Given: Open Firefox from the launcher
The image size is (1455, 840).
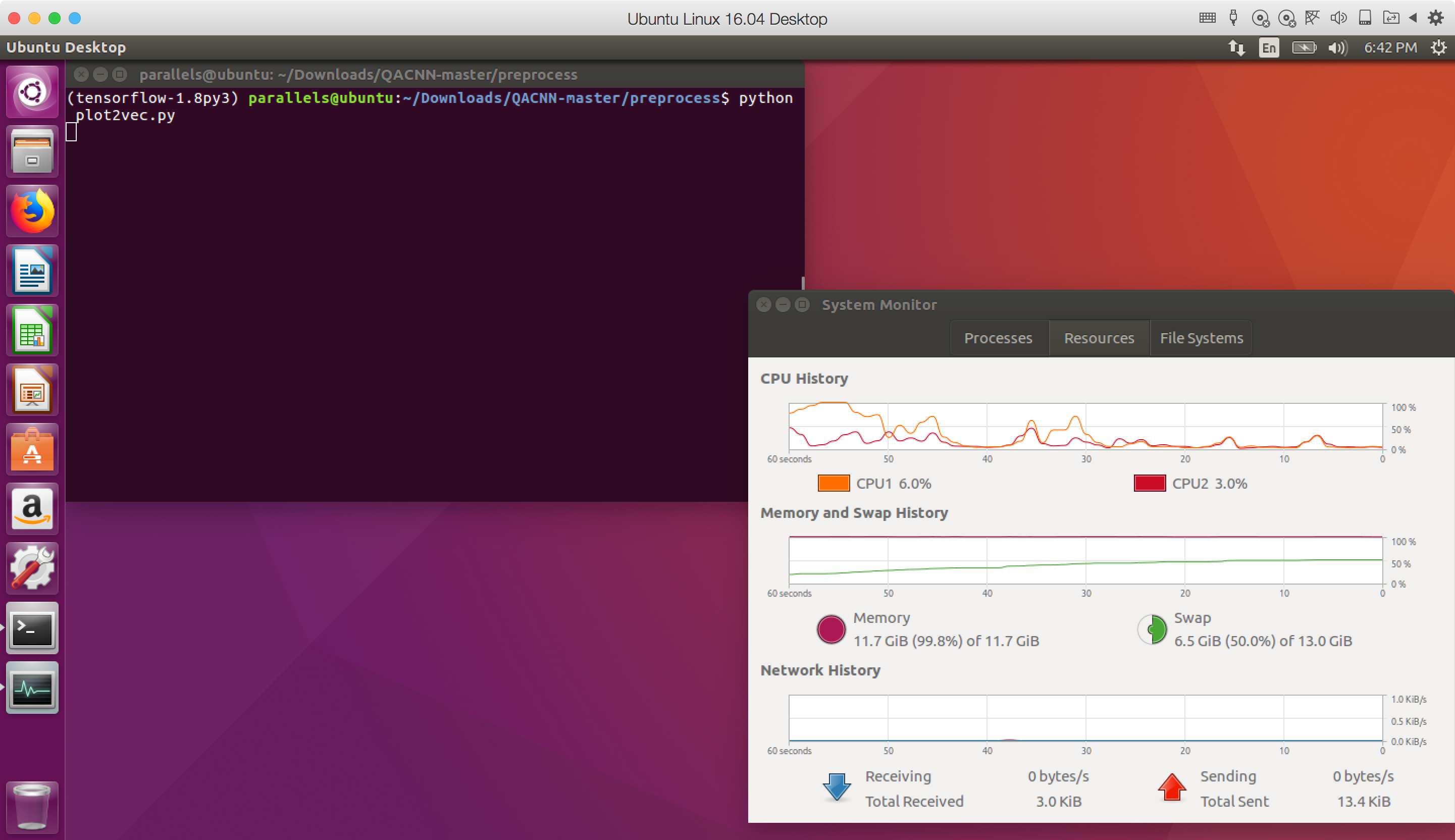Looking at the screenshot, I should click(32, 211).
